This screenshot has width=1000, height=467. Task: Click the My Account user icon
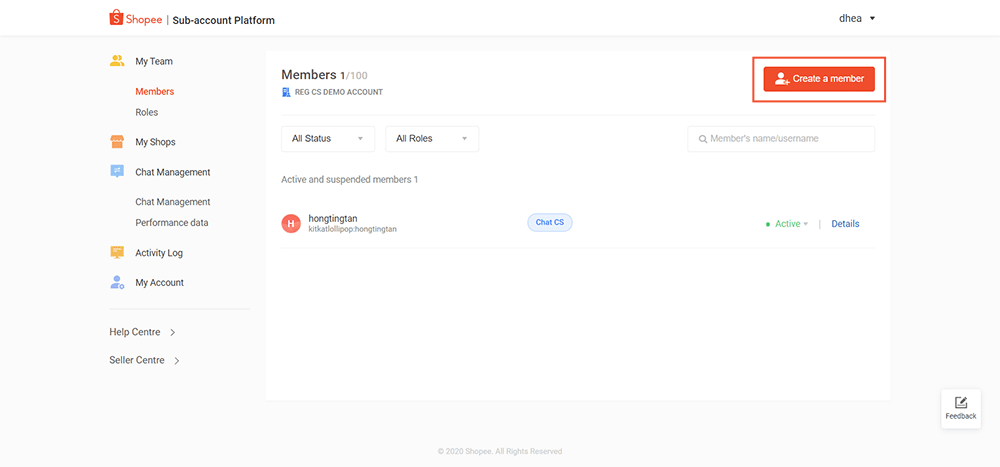click(x=117, y=282)
